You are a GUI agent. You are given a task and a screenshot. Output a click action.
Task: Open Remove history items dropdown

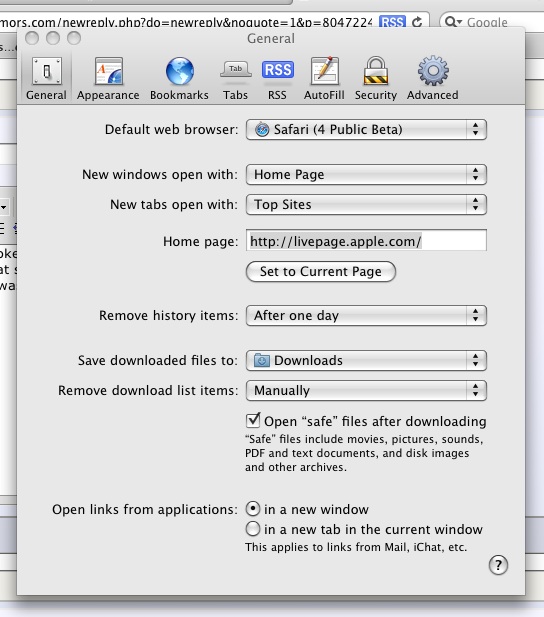pyautogui.click(x=366, y=315)
